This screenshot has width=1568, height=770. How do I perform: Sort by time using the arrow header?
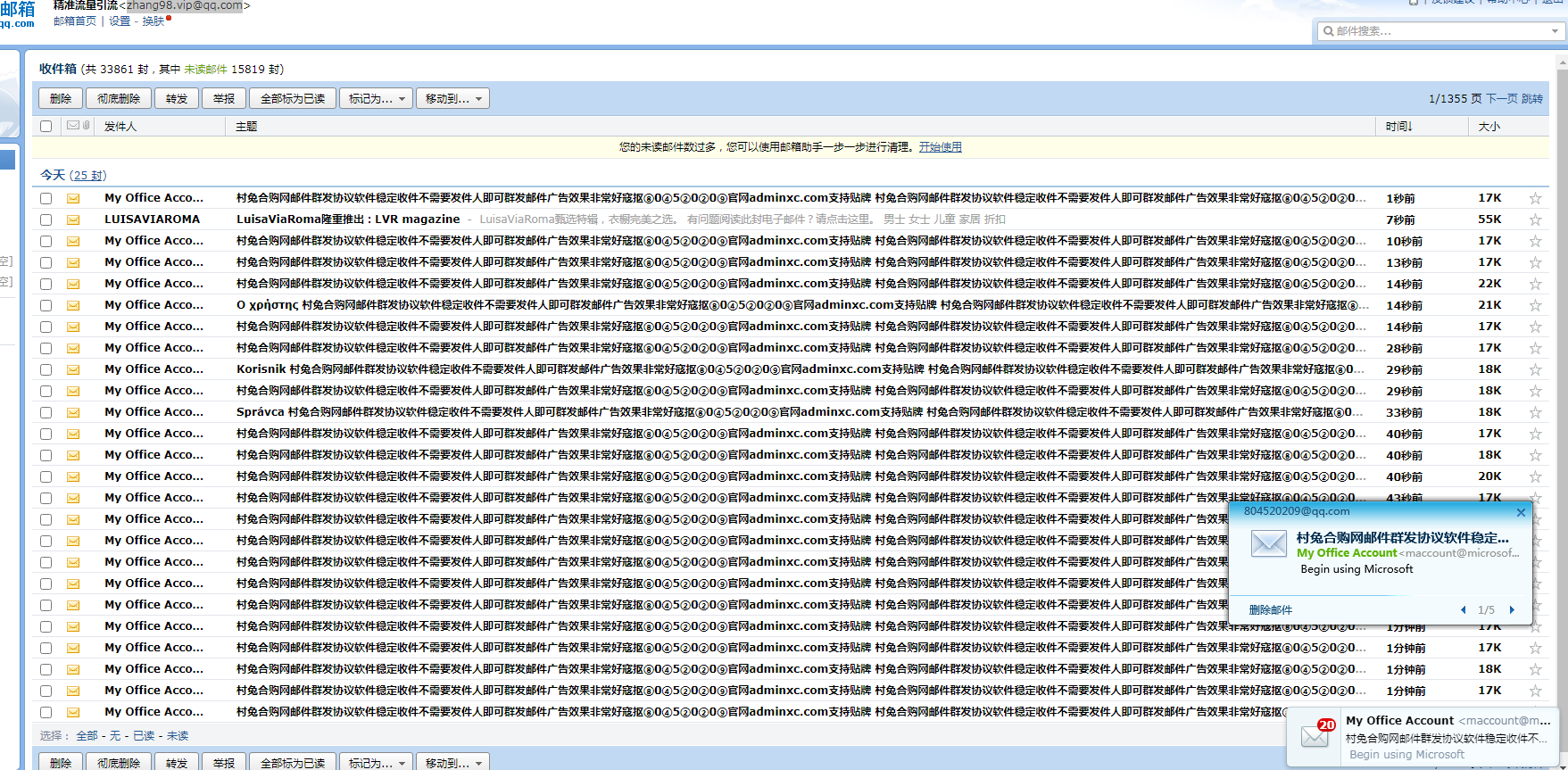coord(1398,127)
